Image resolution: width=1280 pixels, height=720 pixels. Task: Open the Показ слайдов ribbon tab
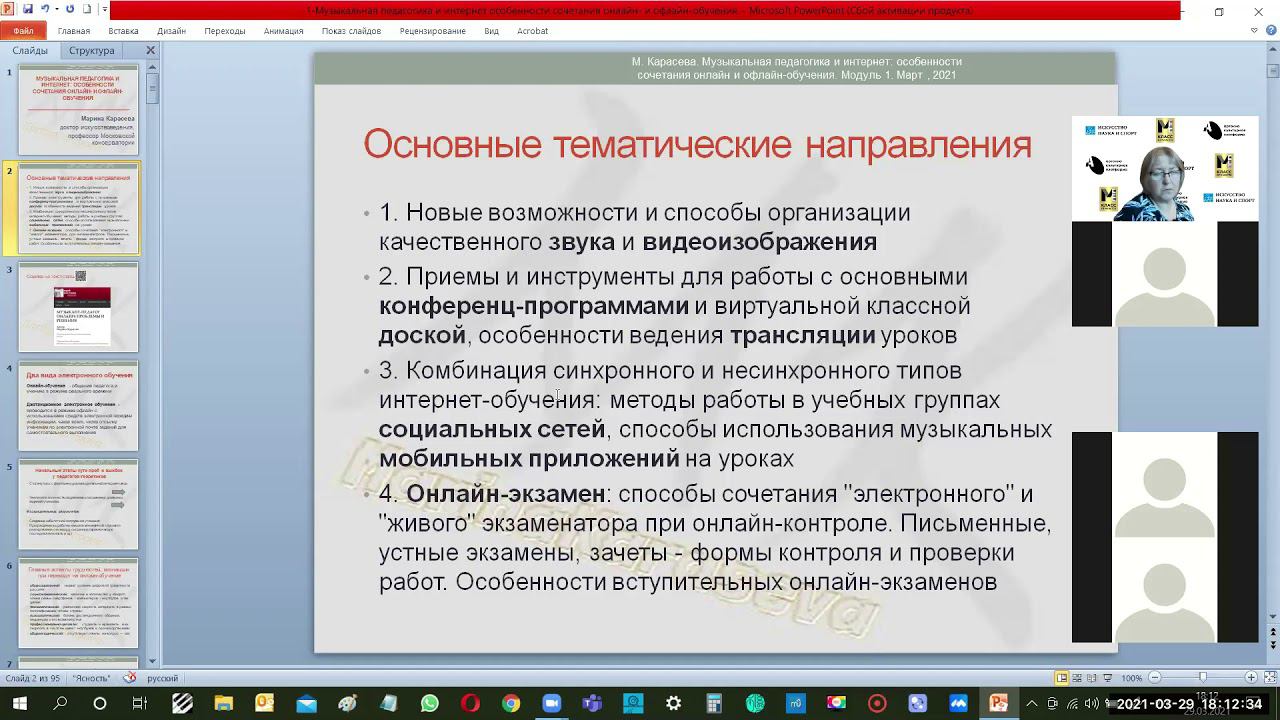351,31
